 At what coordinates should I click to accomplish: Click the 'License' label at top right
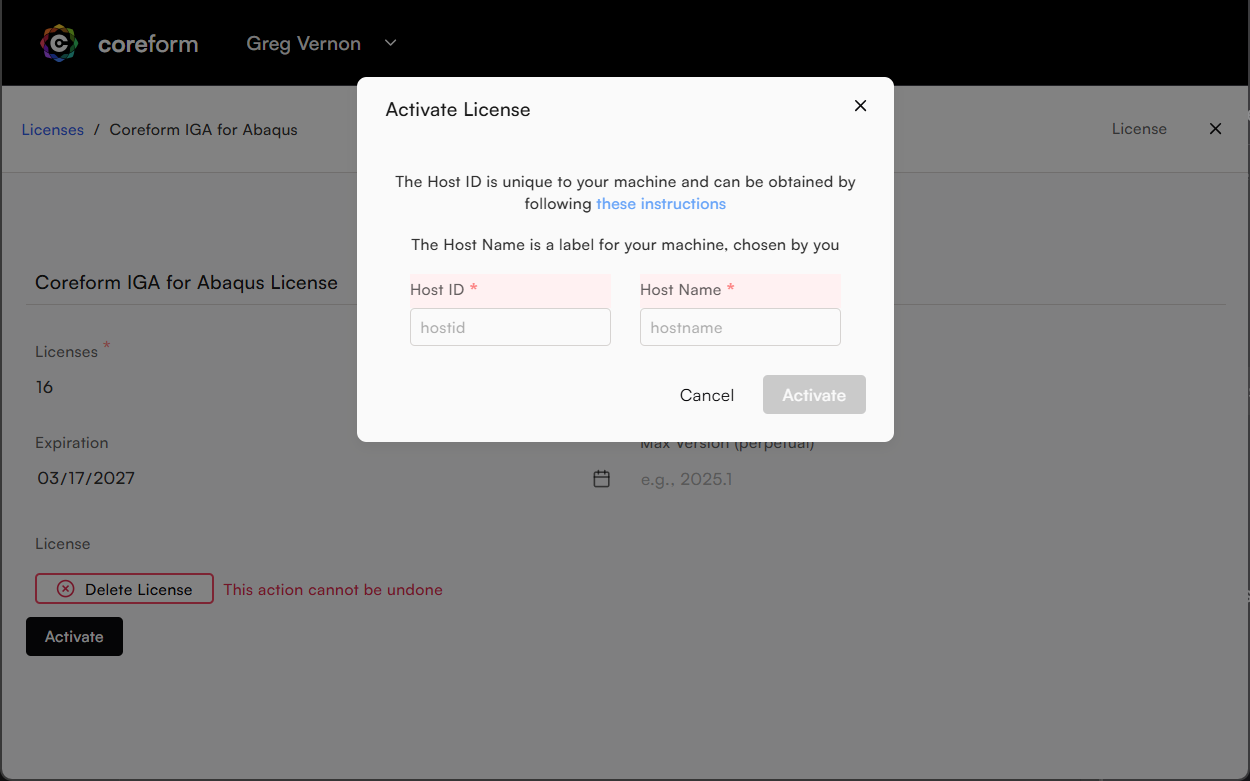[x=1139, y=129]
